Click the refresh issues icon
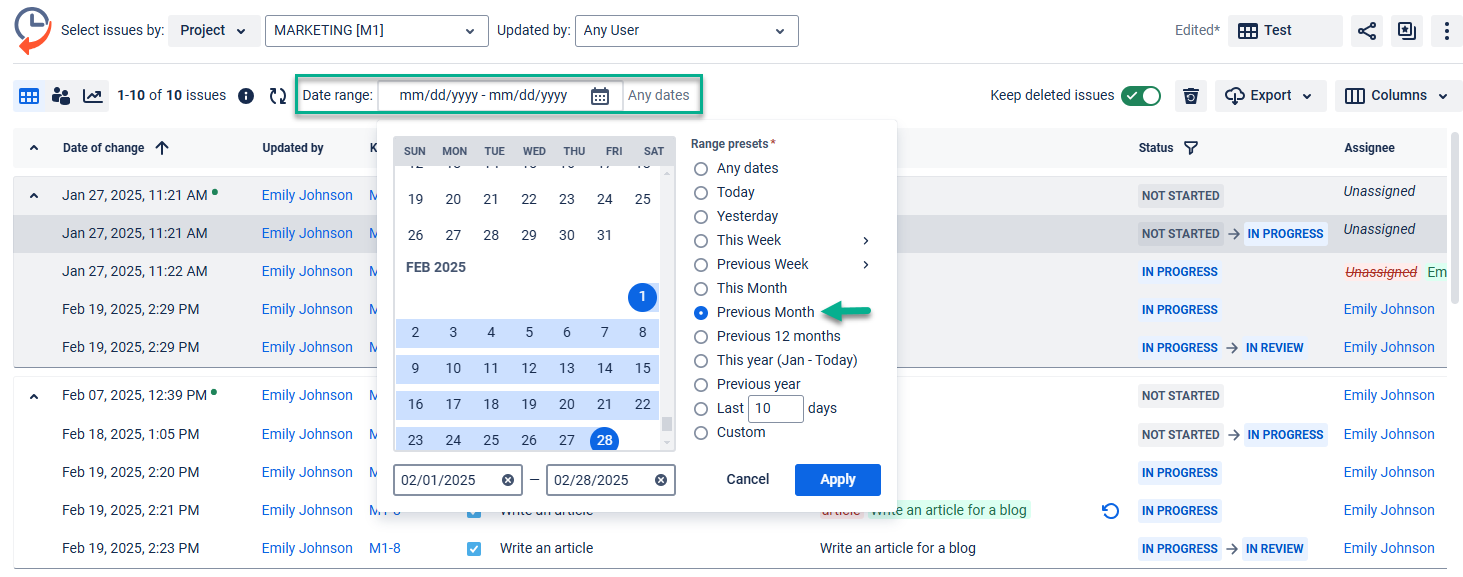The height and width of the screenshot is (577, 1463). tap(278, 96)
